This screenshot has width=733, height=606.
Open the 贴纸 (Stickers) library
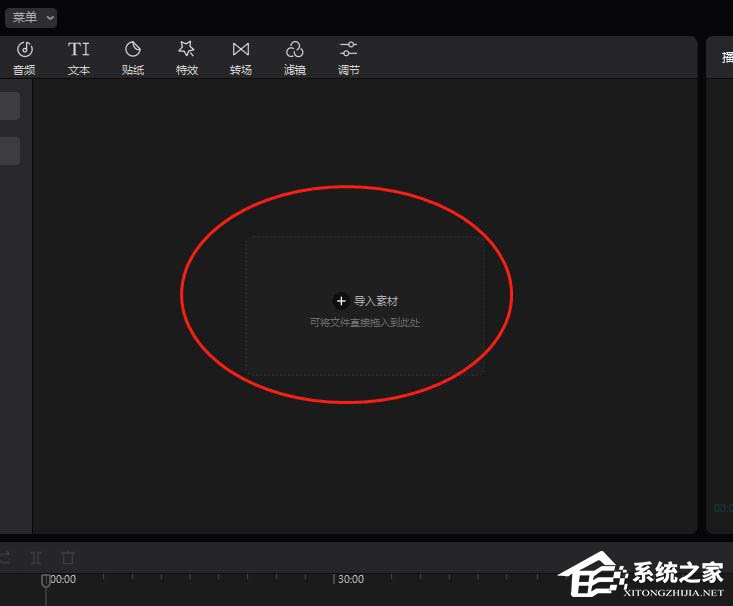(x=133, y=58)
